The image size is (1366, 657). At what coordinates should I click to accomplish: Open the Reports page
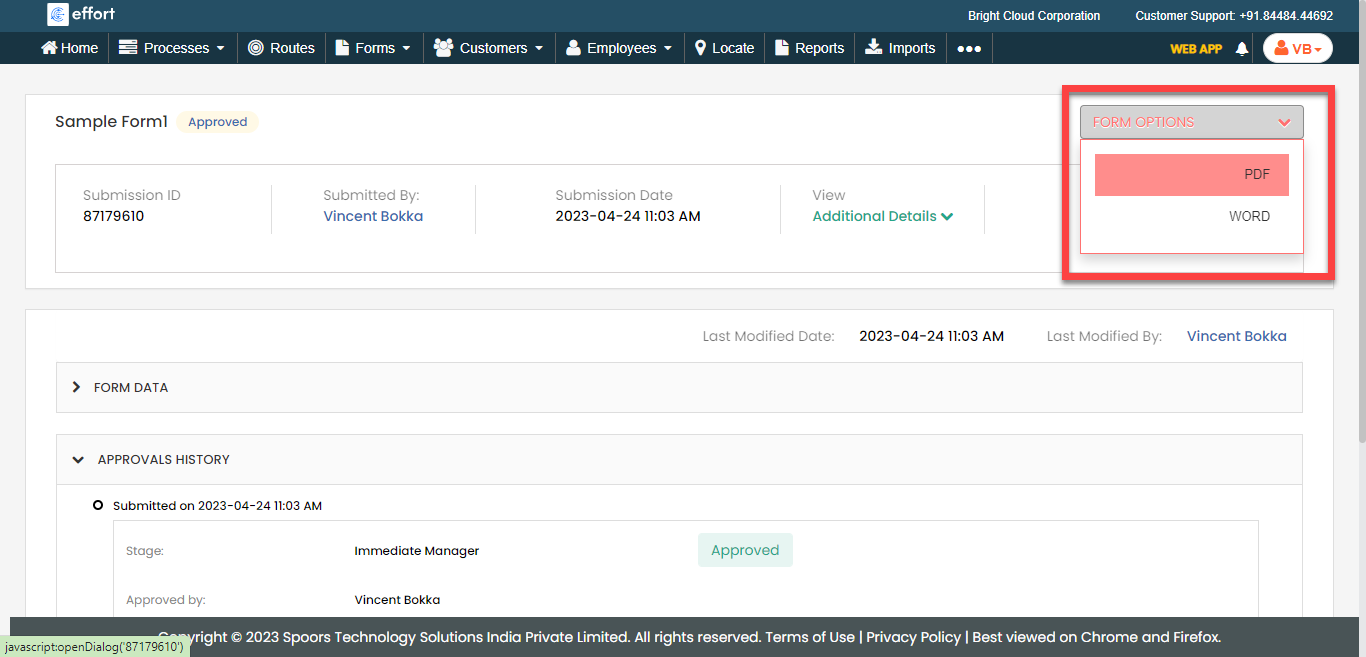pos(809,48)
